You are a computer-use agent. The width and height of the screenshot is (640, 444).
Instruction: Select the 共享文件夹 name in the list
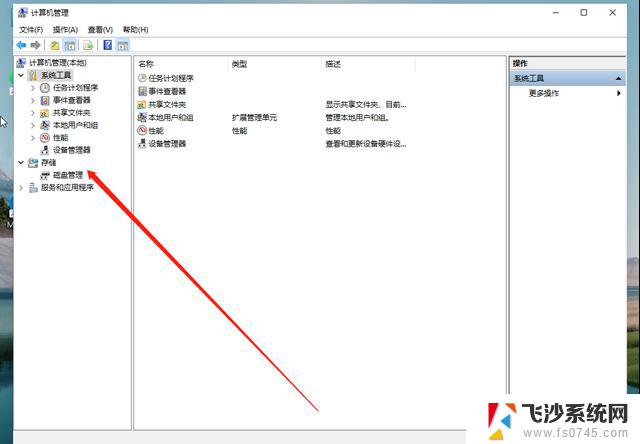click(167, 104)
